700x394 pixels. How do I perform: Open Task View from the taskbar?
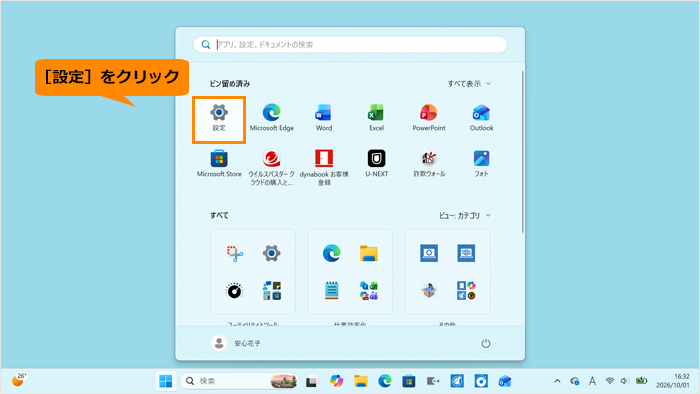[x=311, y=382]
